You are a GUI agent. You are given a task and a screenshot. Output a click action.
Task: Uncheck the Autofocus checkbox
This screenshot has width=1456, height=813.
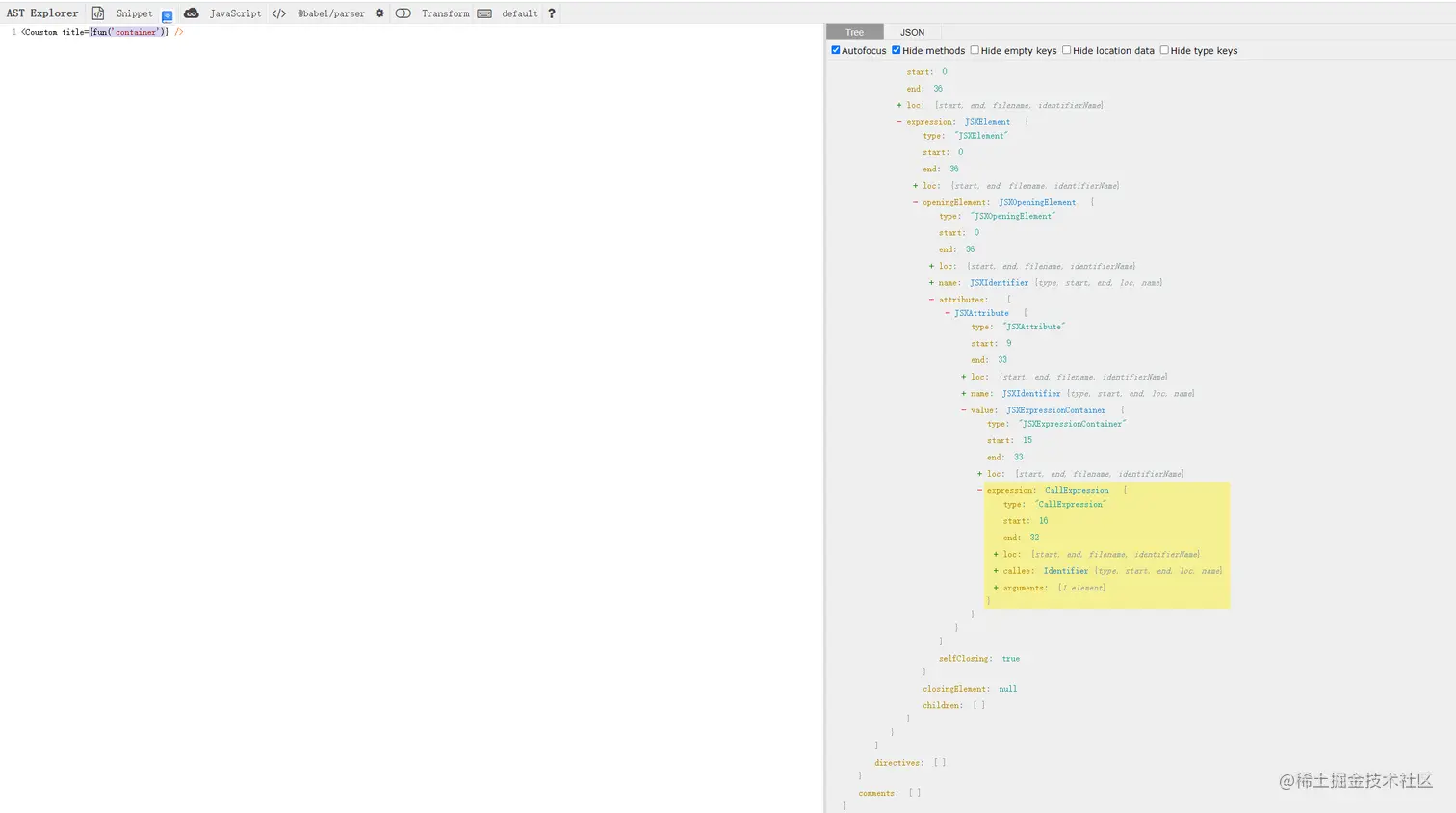[x=836, y=50]
